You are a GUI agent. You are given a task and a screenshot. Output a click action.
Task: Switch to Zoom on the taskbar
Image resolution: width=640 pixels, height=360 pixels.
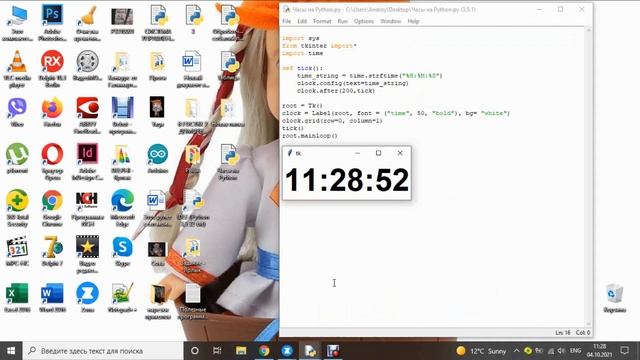coord(287,351)
